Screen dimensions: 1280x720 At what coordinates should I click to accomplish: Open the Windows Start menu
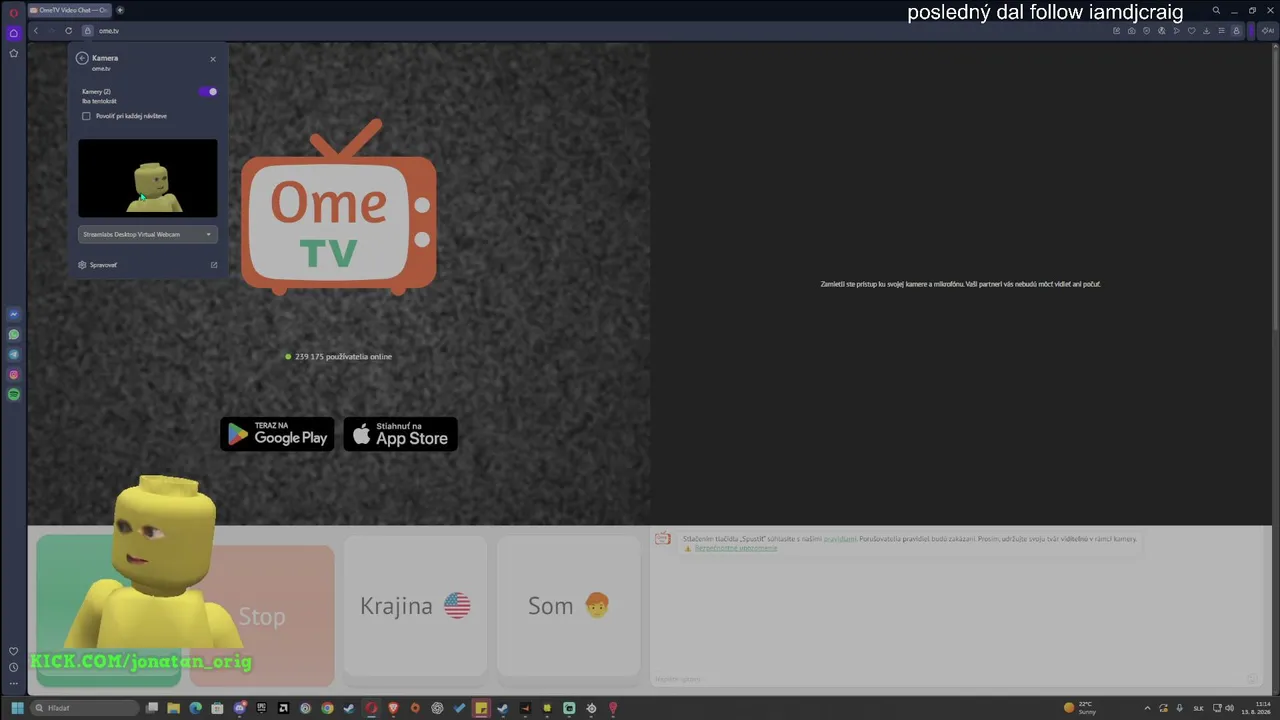17,708
